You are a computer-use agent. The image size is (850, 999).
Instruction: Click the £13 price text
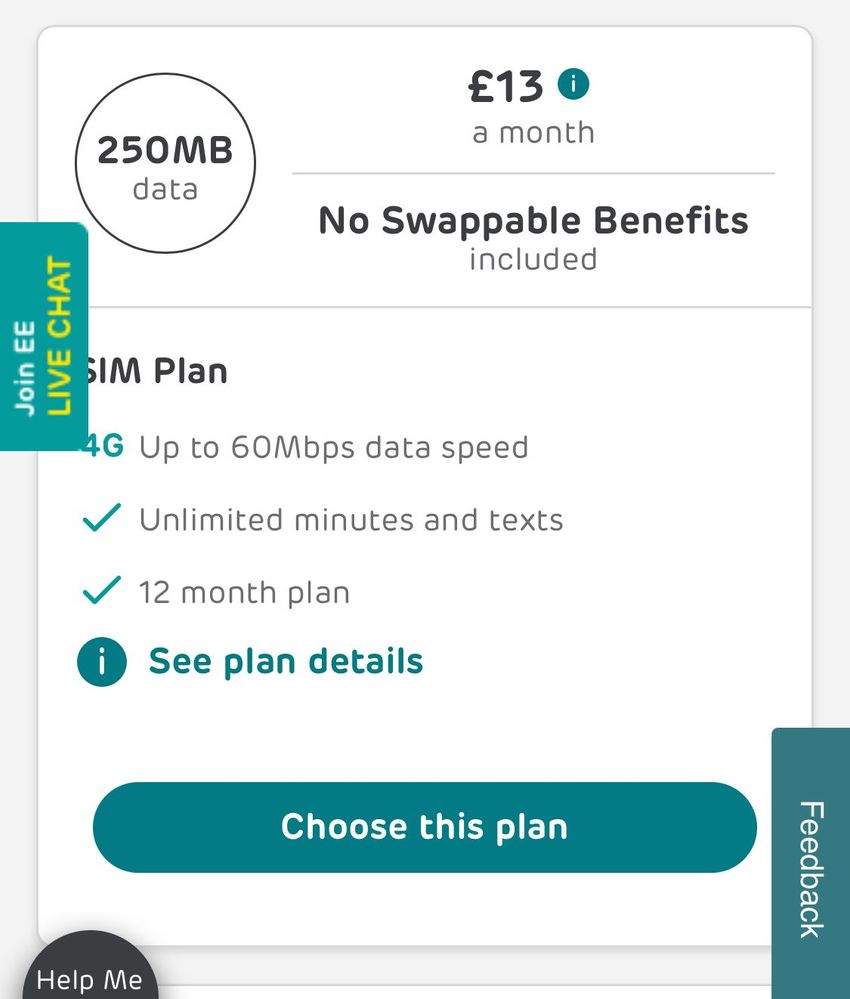click(506, 88)
